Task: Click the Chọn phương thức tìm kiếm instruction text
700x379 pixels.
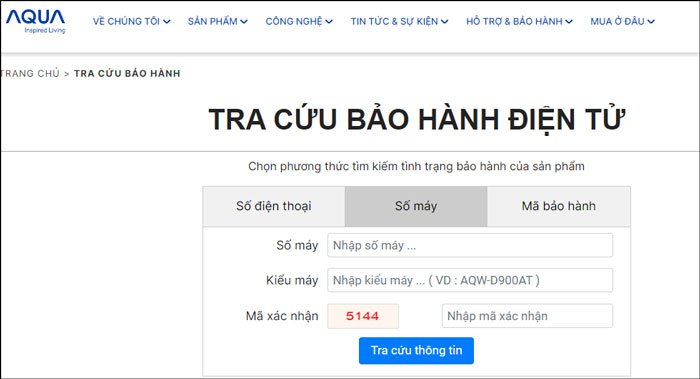Action: 416,167
